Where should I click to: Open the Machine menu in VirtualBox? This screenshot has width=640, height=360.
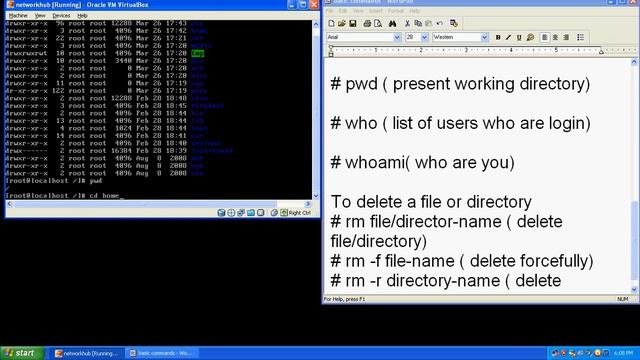tap(18, 16)
